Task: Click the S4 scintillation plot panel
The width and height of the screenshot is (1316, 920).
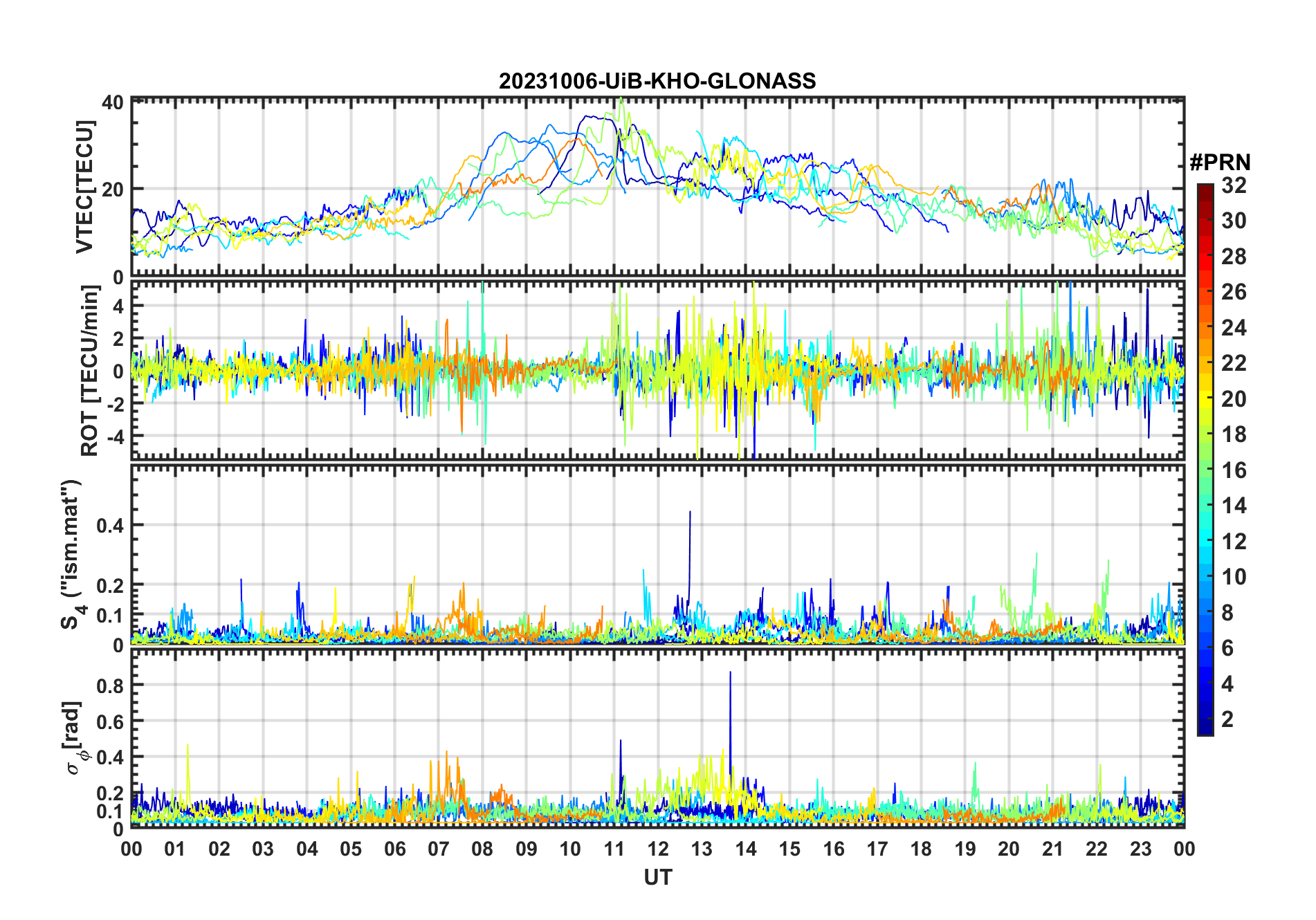Action: [658, 555]
